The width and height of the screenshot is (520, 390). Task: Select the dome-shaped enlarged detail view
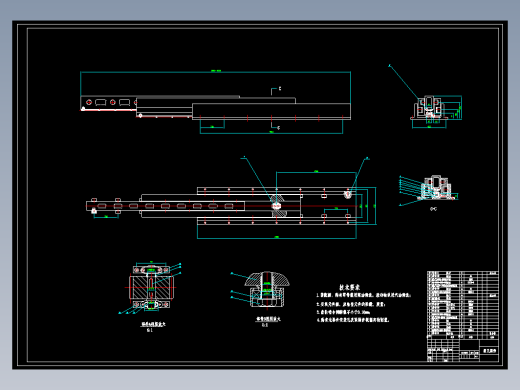click(267, 289)
